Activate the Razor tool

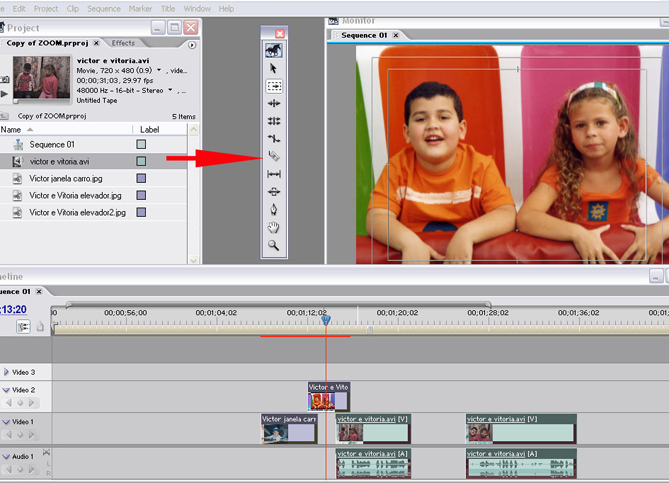point(273,156)
